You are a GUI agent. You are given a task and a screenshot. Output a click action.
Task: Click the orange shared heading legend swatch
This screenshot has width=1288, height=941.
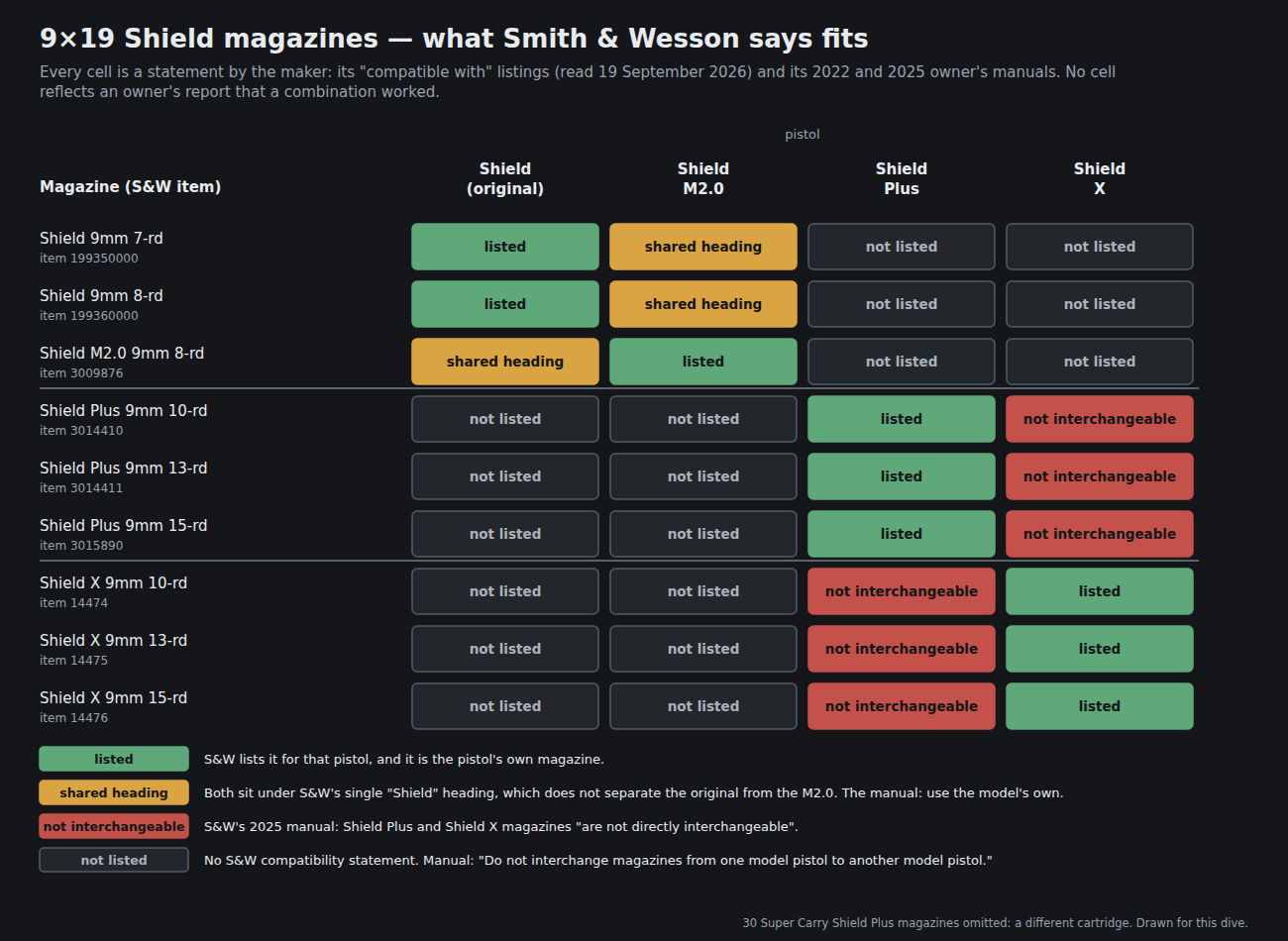tap(114, 792)
